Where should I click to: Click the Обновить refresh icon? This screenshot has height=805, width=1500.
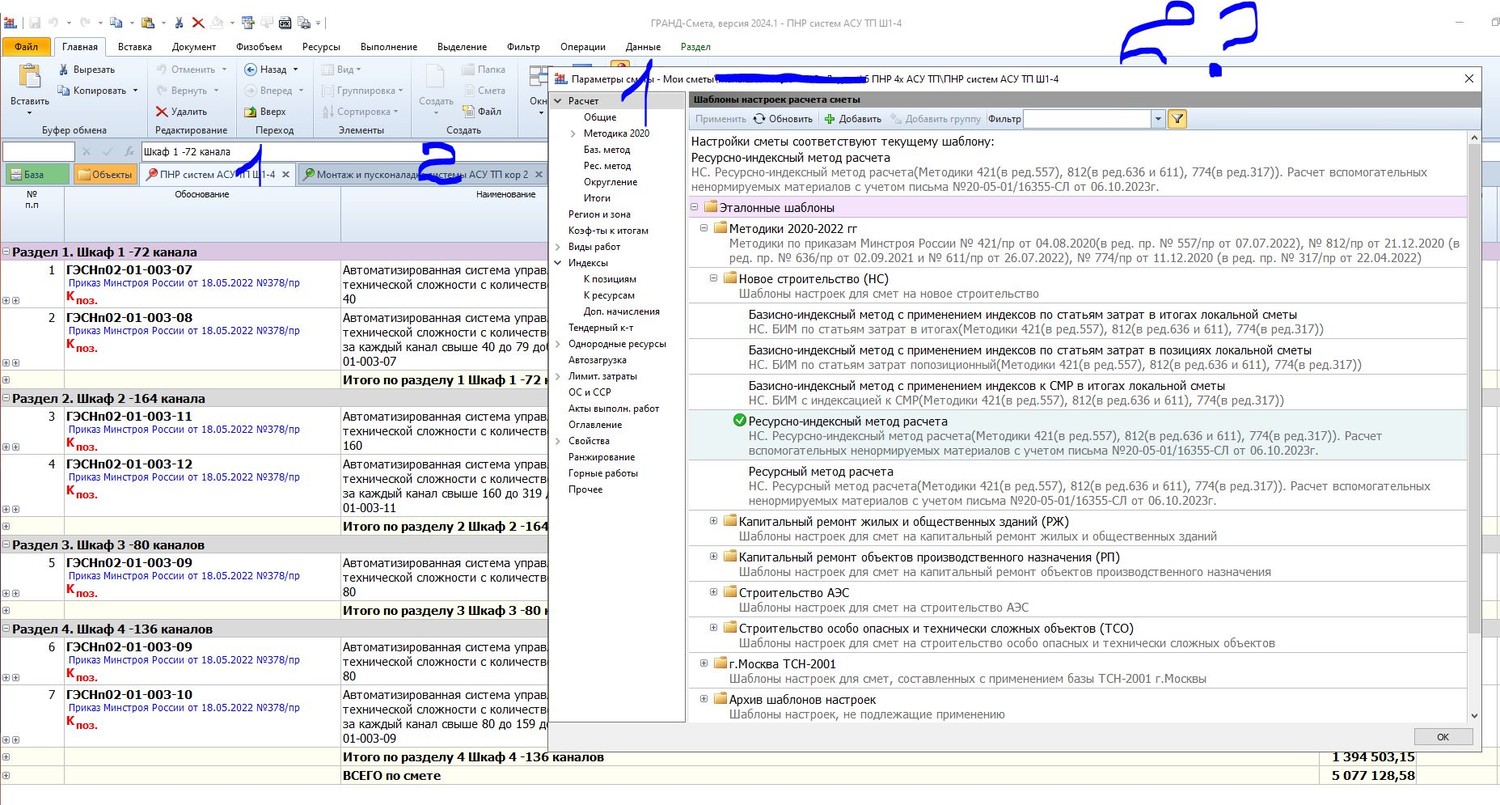pos(760,119)
